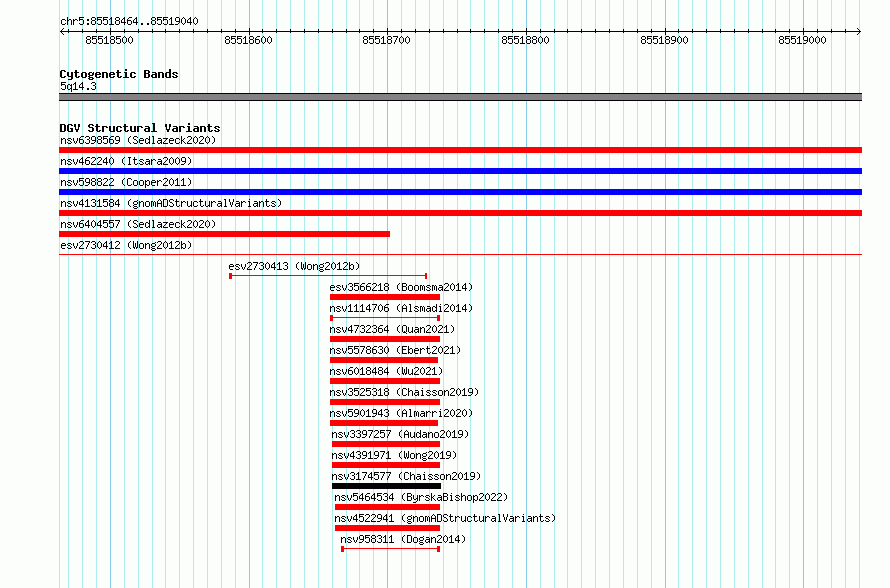Select nsv4522941 (gnomADStructuralVariants) label
This screenshot has width=890, height=588.
pyautogui.click(x=445, y=518)
